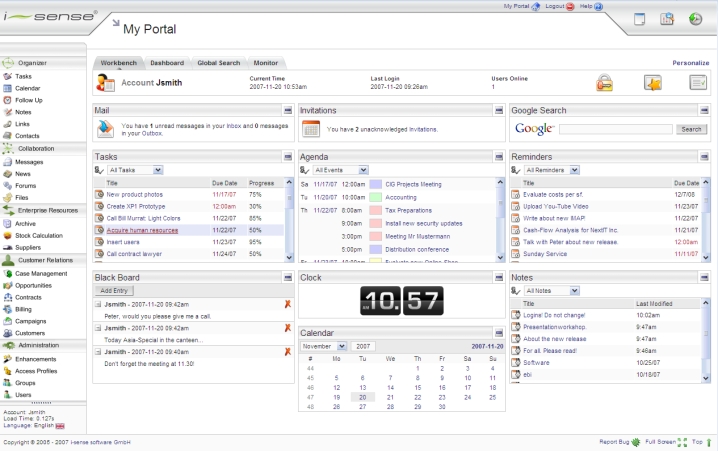Viewport: 718px width, 451px height.
Task: Delete the first Black Board entry
Action: (x=288, y=303)
